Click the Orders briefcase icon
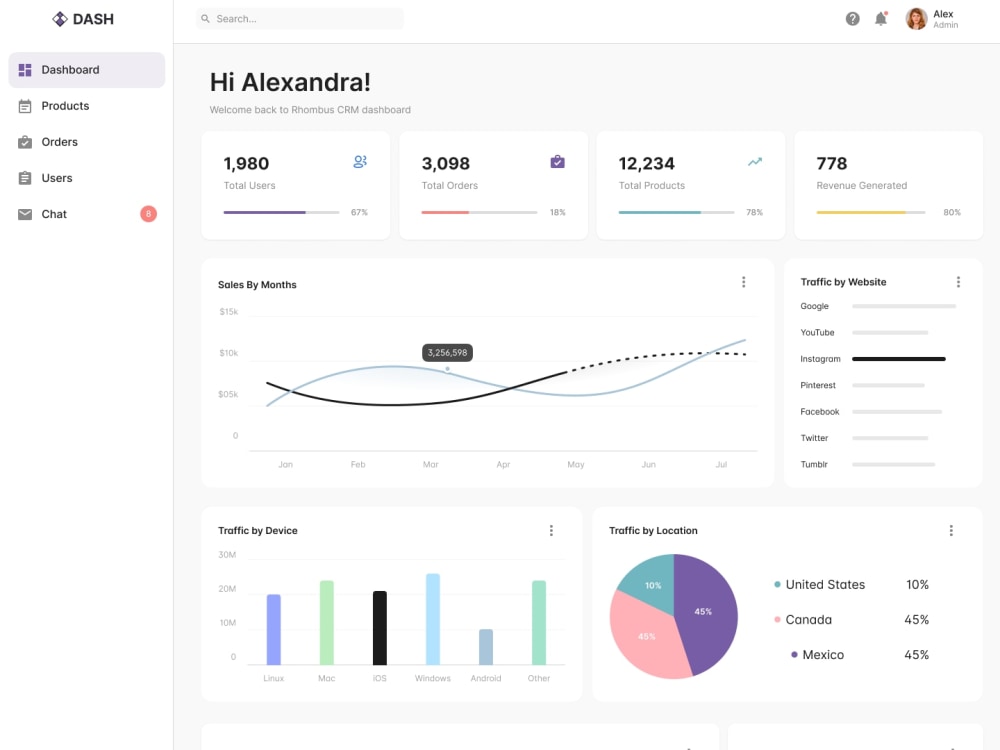 [25, 142]
